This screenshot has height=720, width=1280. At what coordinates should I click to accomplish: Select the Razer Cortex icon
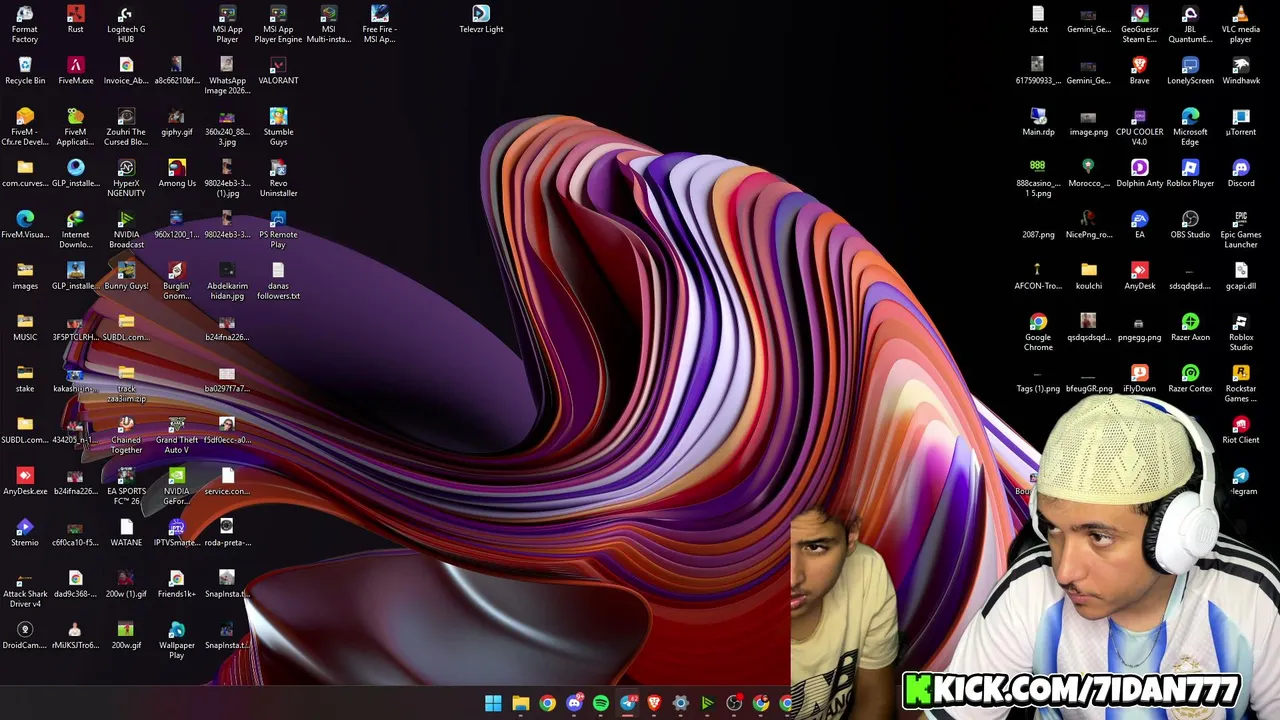1190,378
